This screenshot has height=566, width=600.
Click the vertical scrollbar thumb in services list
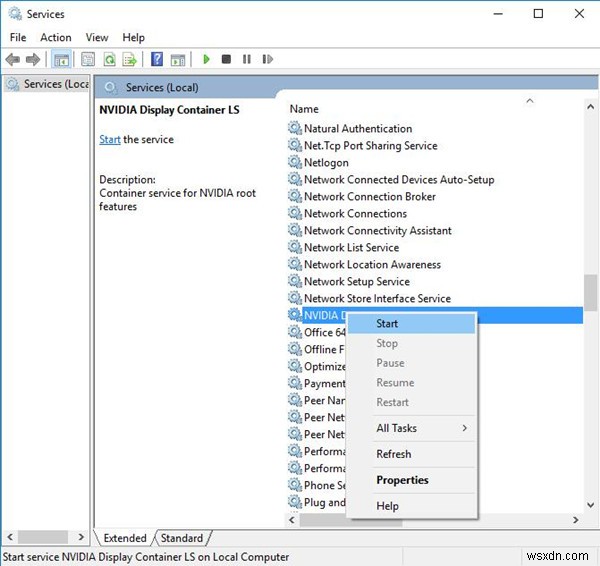(x=590, y=293)
